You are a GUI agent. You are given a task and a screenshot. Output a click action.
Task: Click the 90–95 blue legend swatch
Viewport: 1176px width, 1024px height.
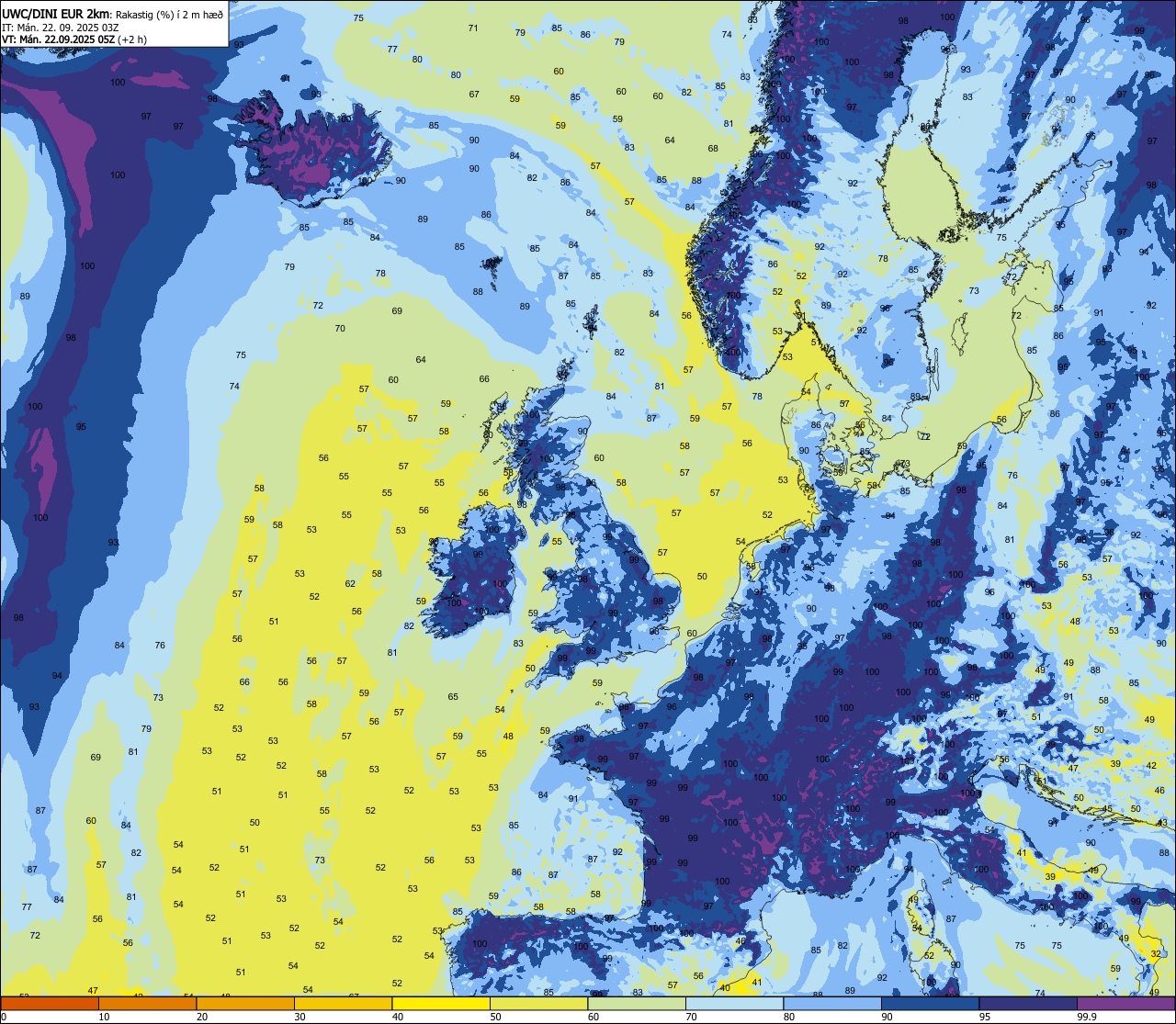click(930, 1004)
